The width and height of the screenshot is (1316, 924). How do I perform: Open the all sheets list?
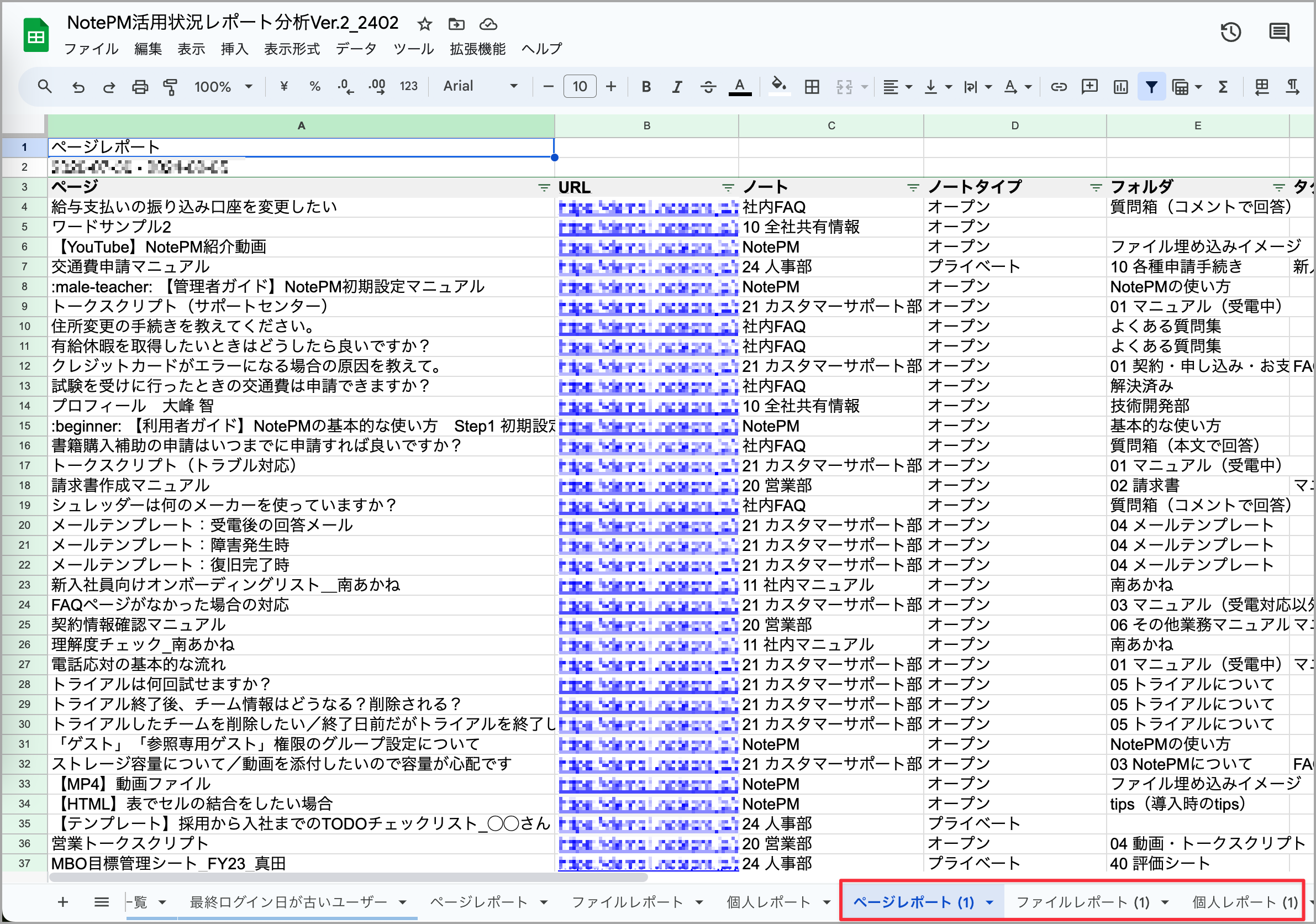pyautogui.click(x=102, y=902)
